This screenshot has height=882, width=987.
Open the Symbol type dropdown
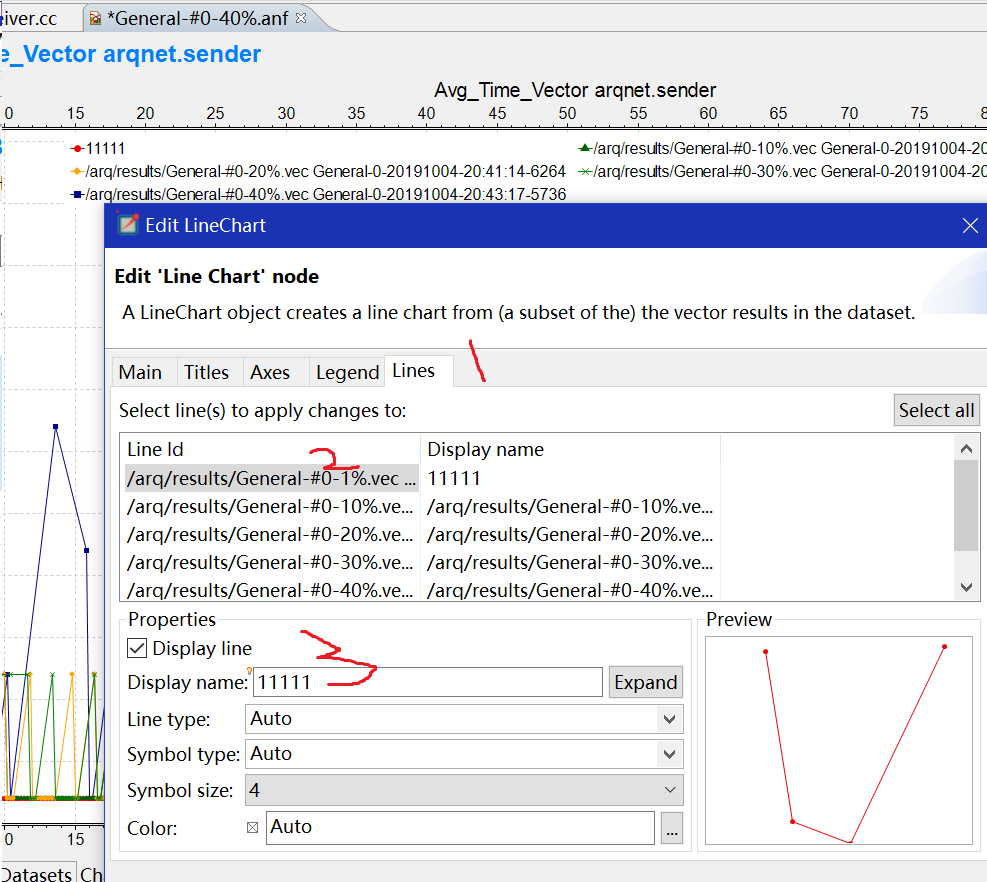(464, 754)
